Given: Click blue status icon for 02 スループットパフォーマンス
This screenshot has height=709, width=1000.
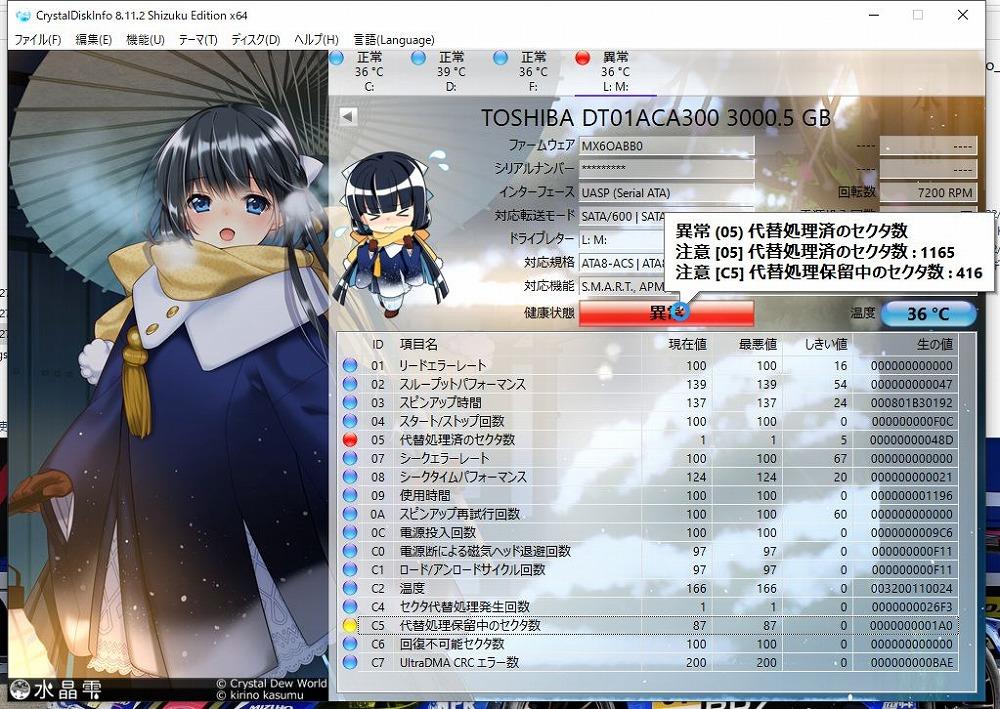Looking at the screenshot, I should point(349,384).
